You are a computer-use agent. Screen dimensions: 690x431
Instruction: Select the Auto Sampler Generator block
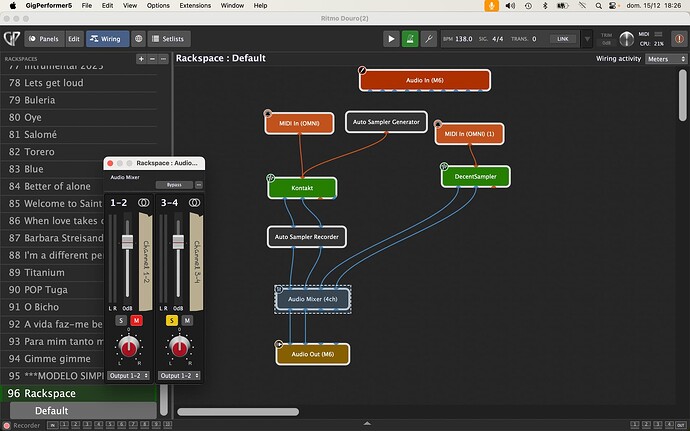tap(386, 122)
